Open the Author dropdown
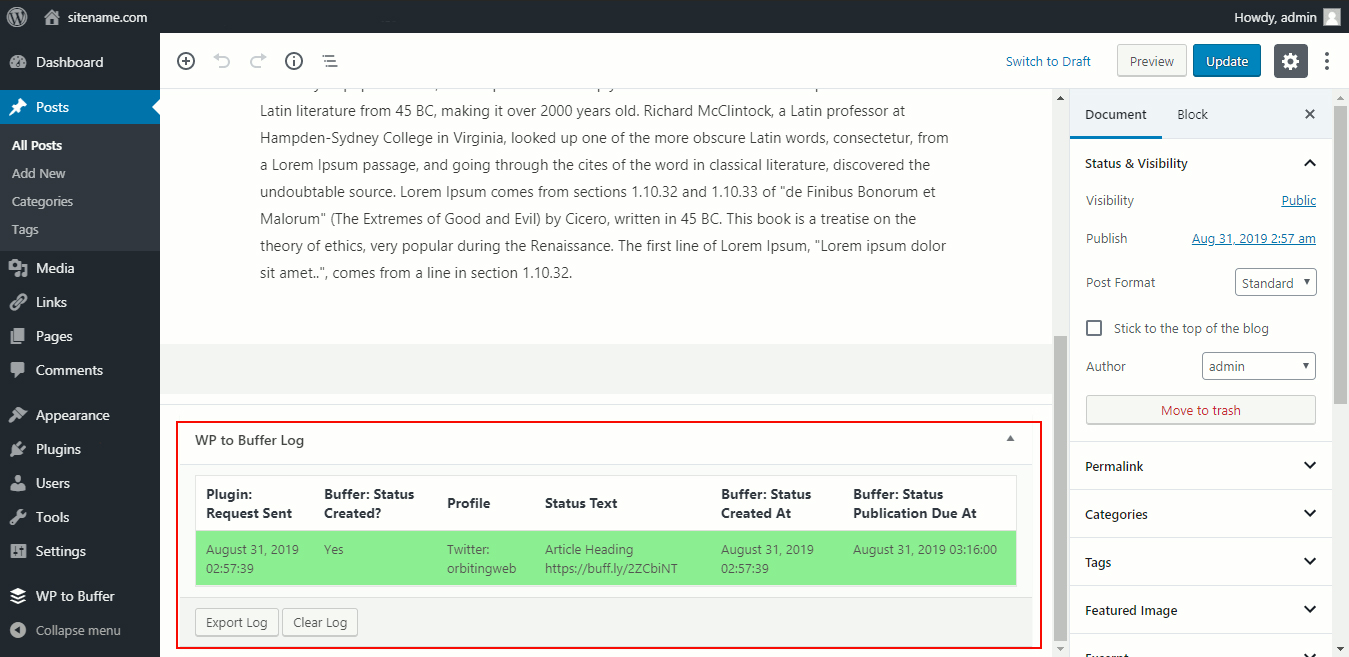Screen dimensions: 1349x657 point(1259,366)
